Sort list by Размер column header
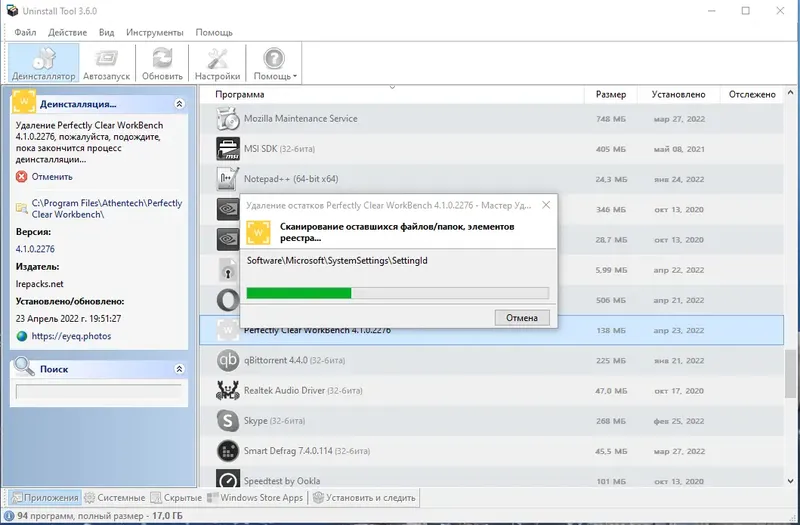Viewport: 800px width, 525px height. pos(611,94)
